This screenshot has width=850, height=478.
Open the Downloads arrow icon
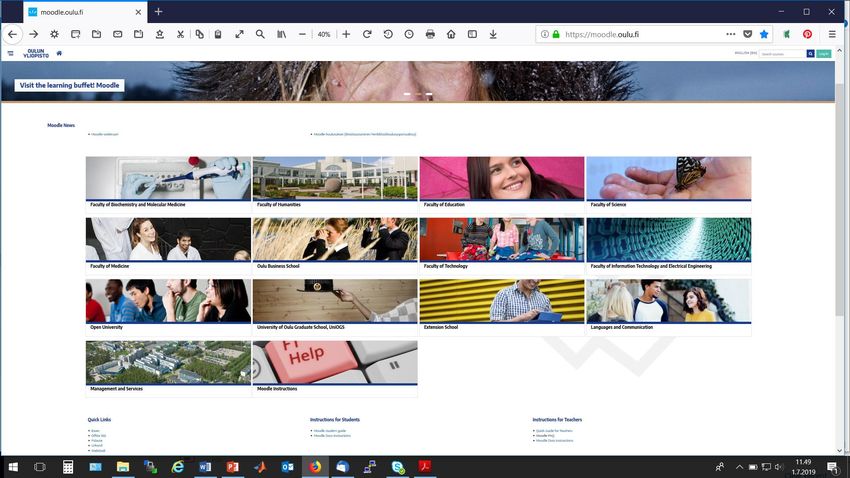pos(493,34)
